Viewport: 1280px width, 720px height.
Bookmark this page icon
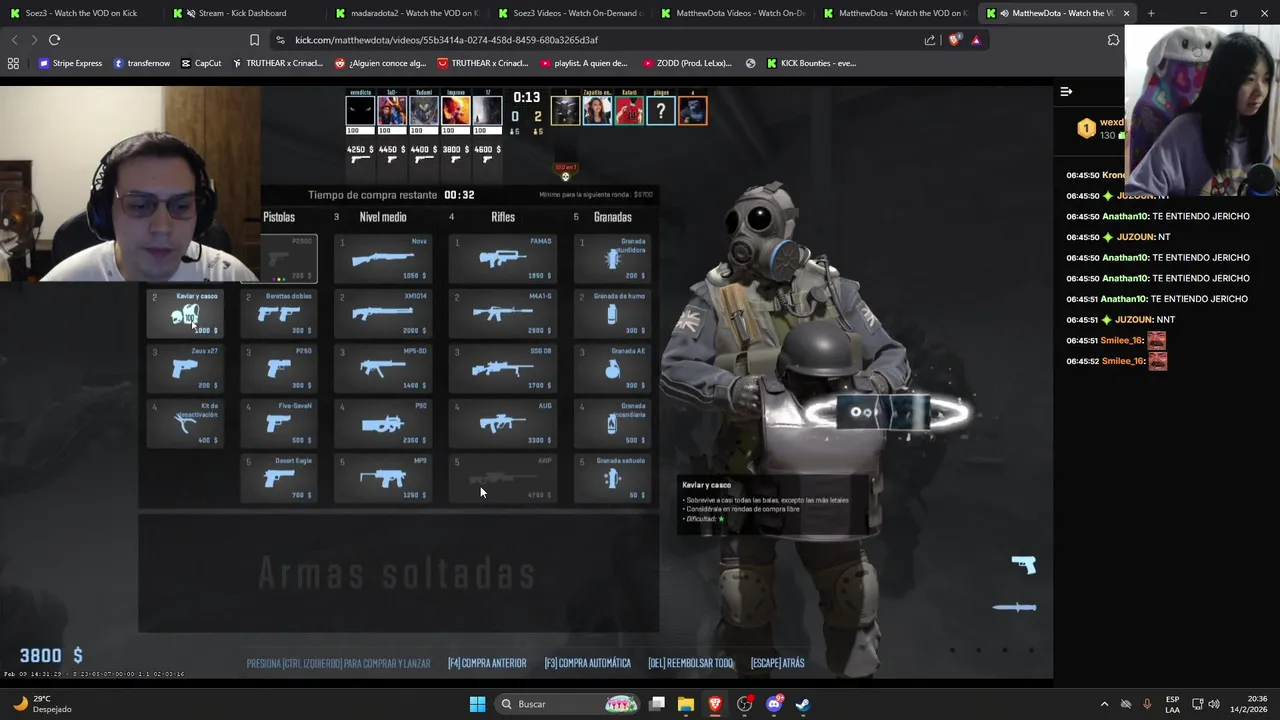pos(254,40)
